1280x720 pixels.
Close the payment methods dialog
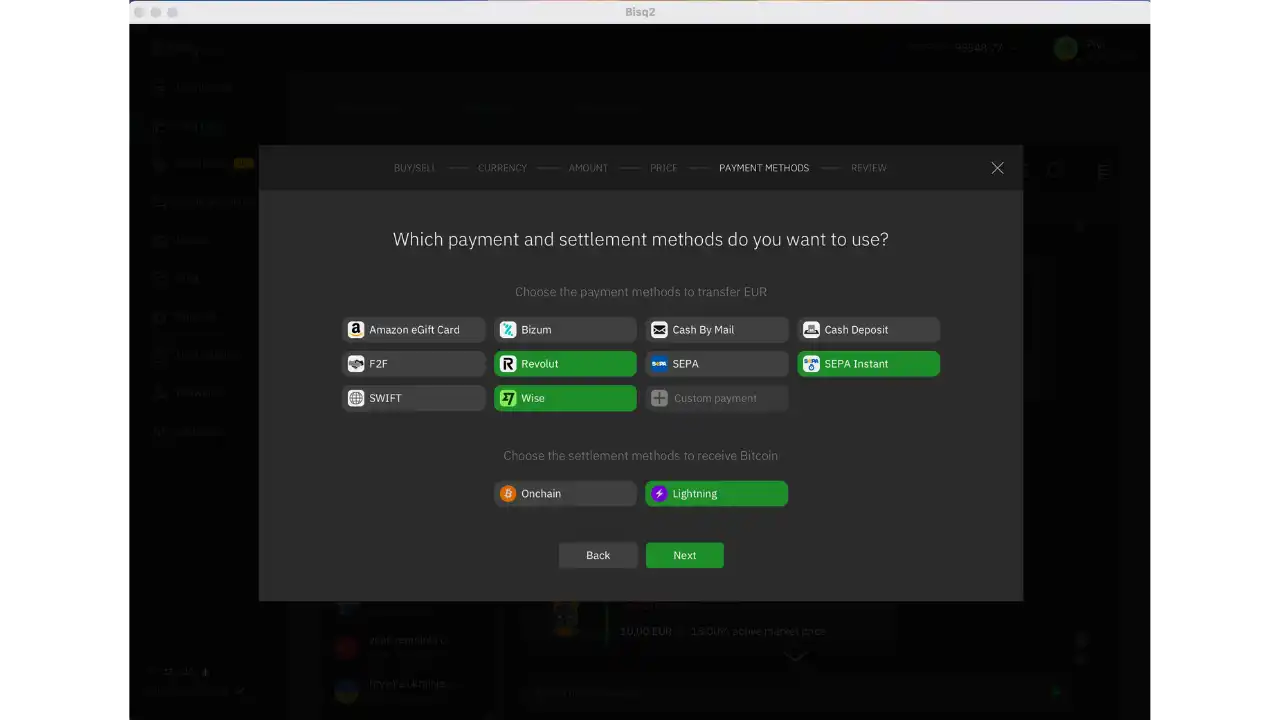tap(997, 168)
